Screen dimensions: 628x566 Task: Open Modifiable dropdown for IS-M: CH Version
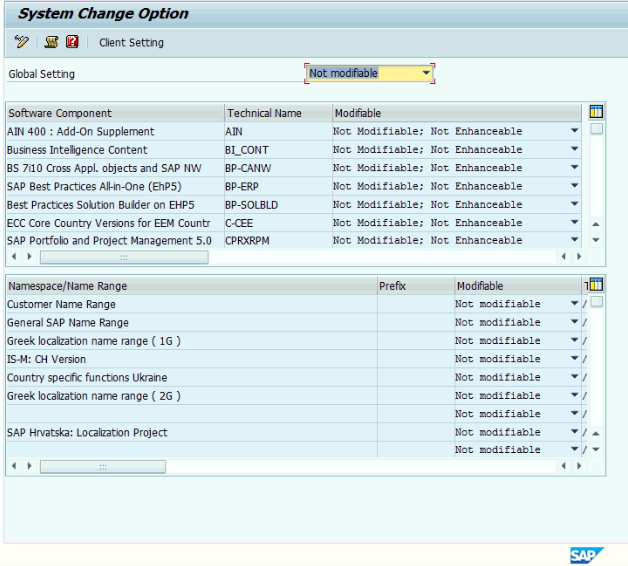coord(574,359)
